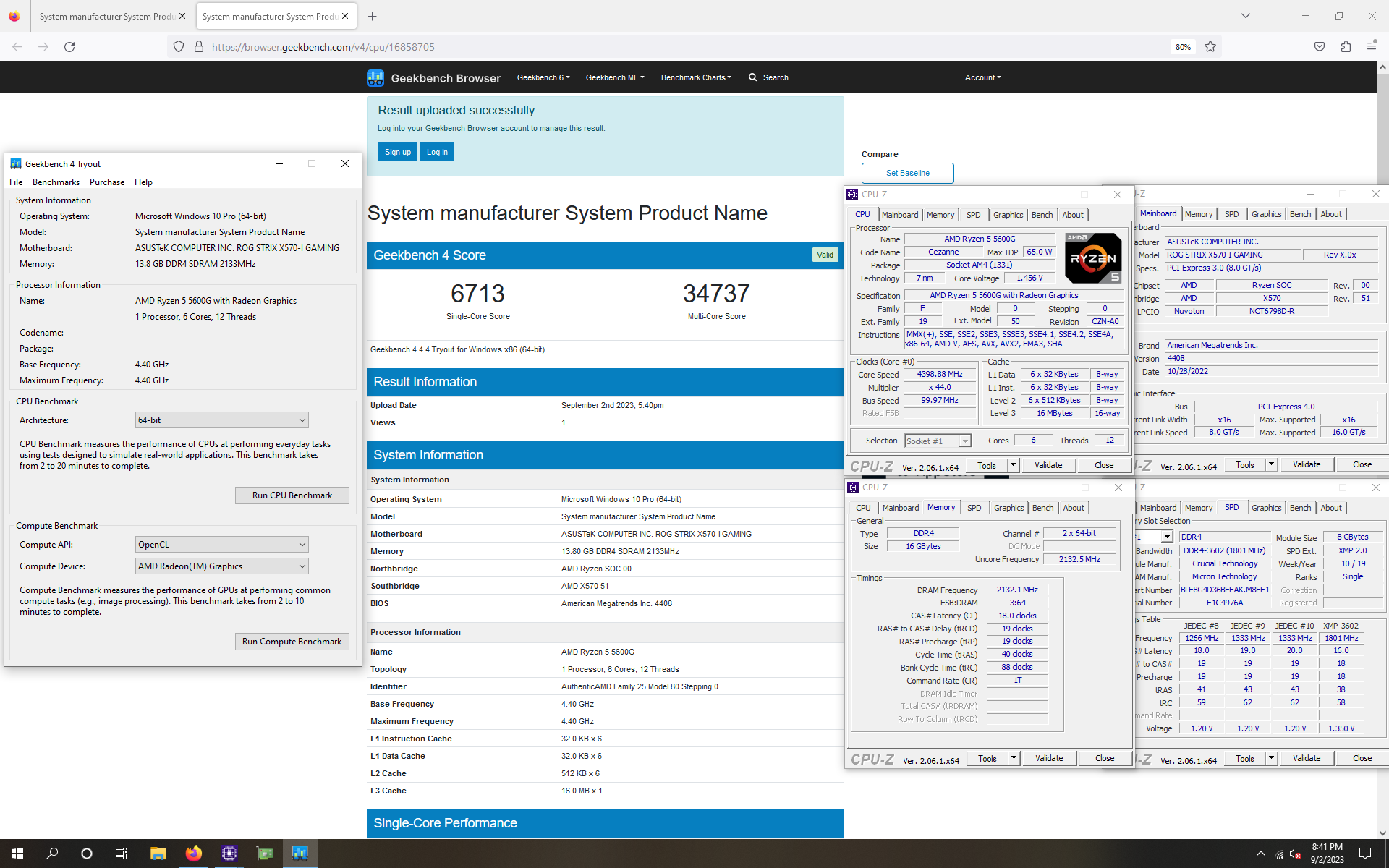
Task: Switch to Firefox on the taskbar
Action: point(193,854)
